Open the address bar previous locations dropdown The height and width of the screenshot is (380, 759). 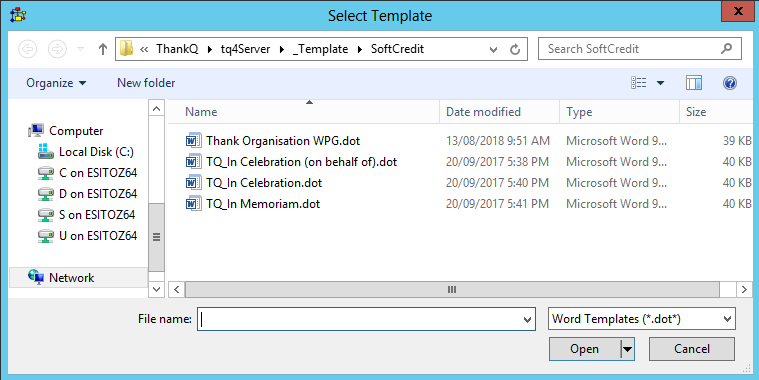tap(493, 49)
